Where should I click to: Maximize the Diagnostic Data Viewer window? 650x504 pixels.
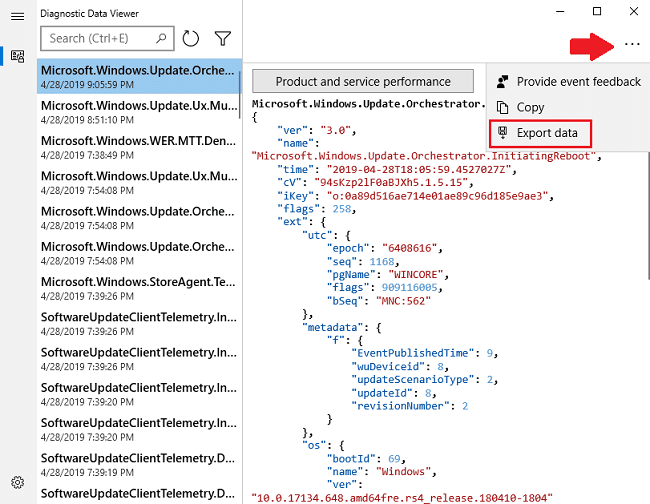597,12
